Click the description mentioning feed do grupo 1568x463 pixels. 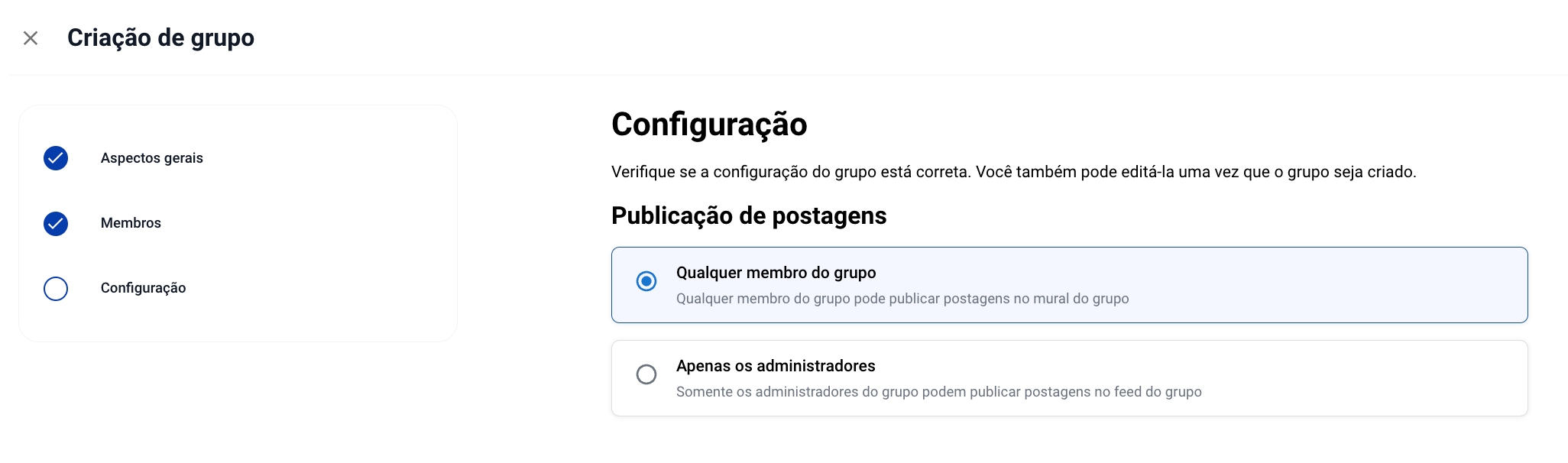(x=938, y=392)
